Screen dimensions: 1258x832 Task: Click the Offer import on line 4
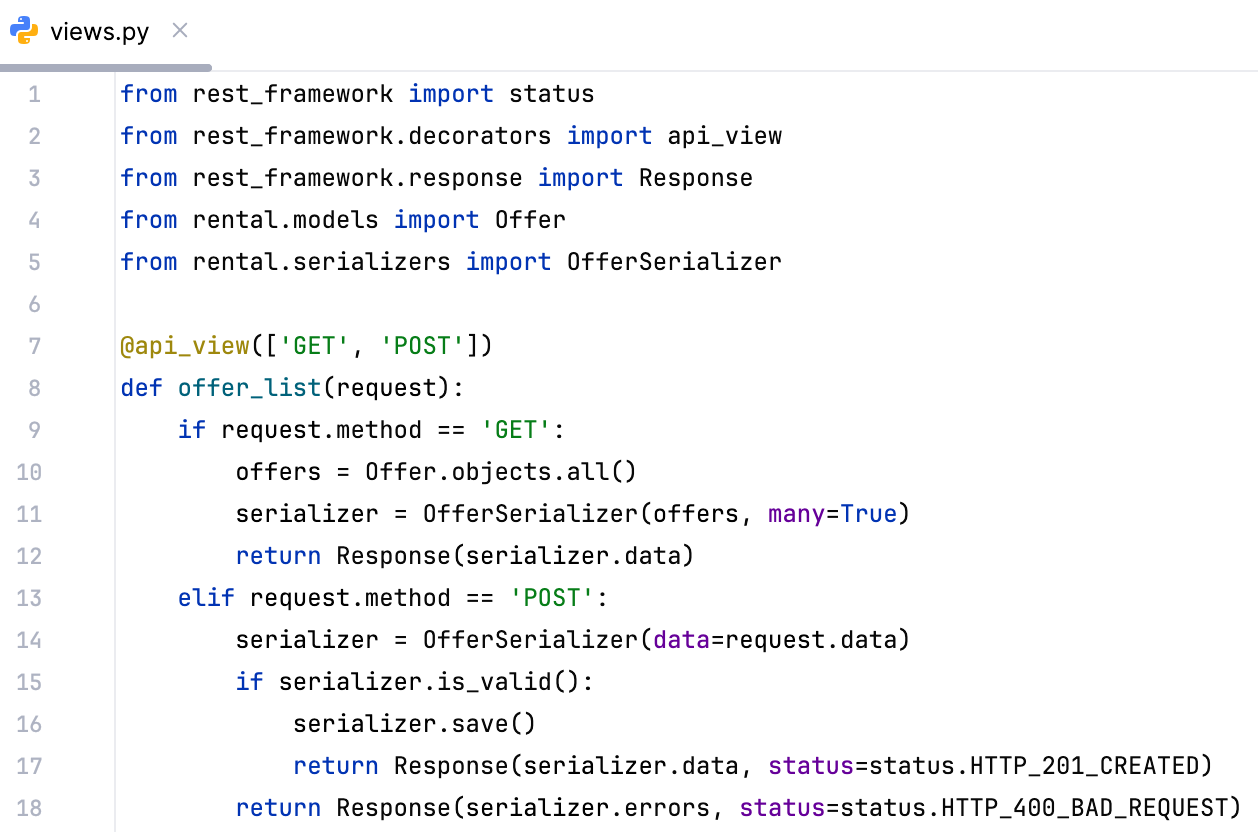point(530,219)
